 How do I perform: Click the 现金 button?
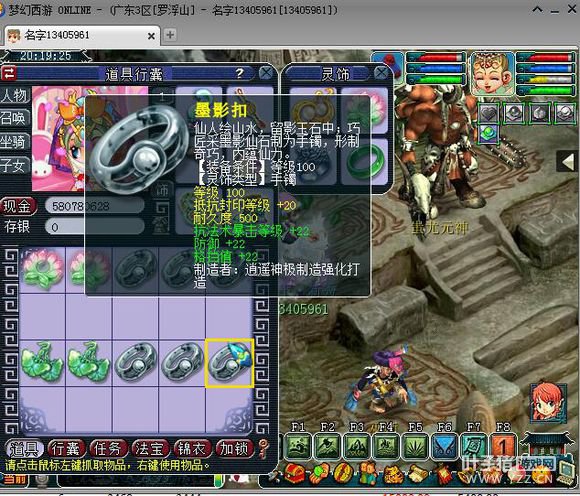click(18, 206)
